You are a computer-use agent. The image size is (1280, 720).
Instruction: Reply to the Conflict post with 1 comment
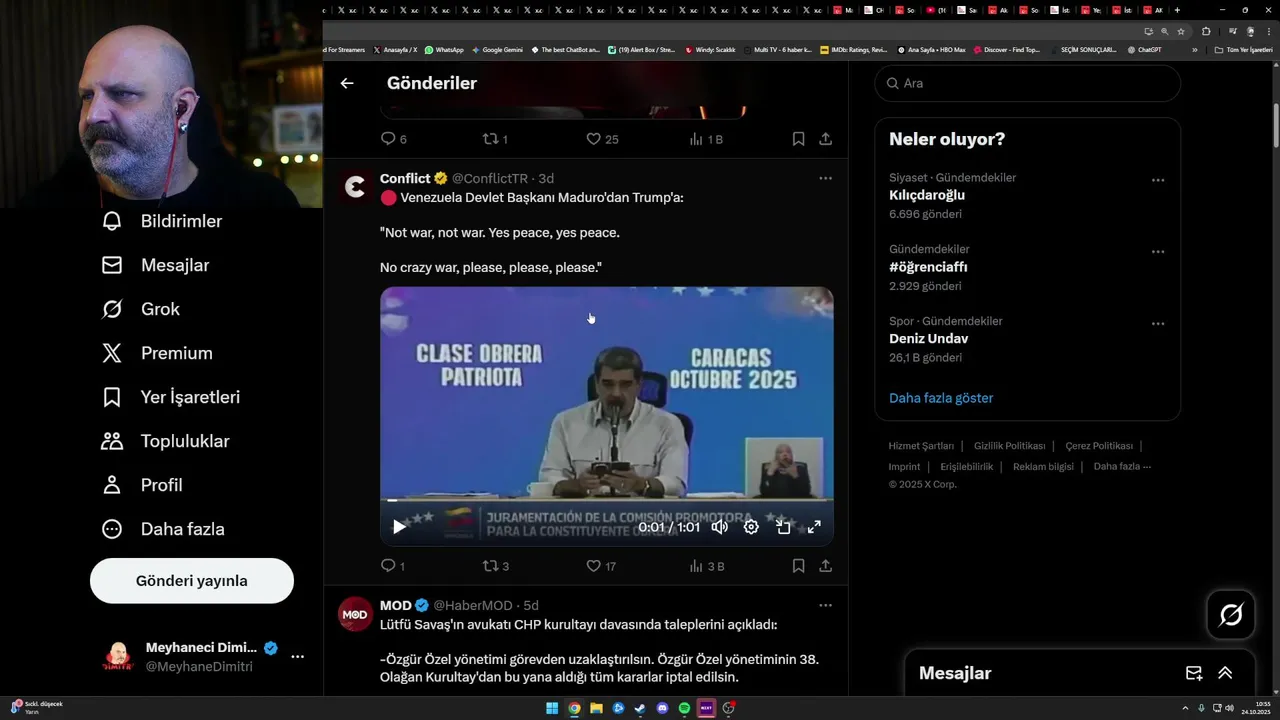(x=393, y=566)
